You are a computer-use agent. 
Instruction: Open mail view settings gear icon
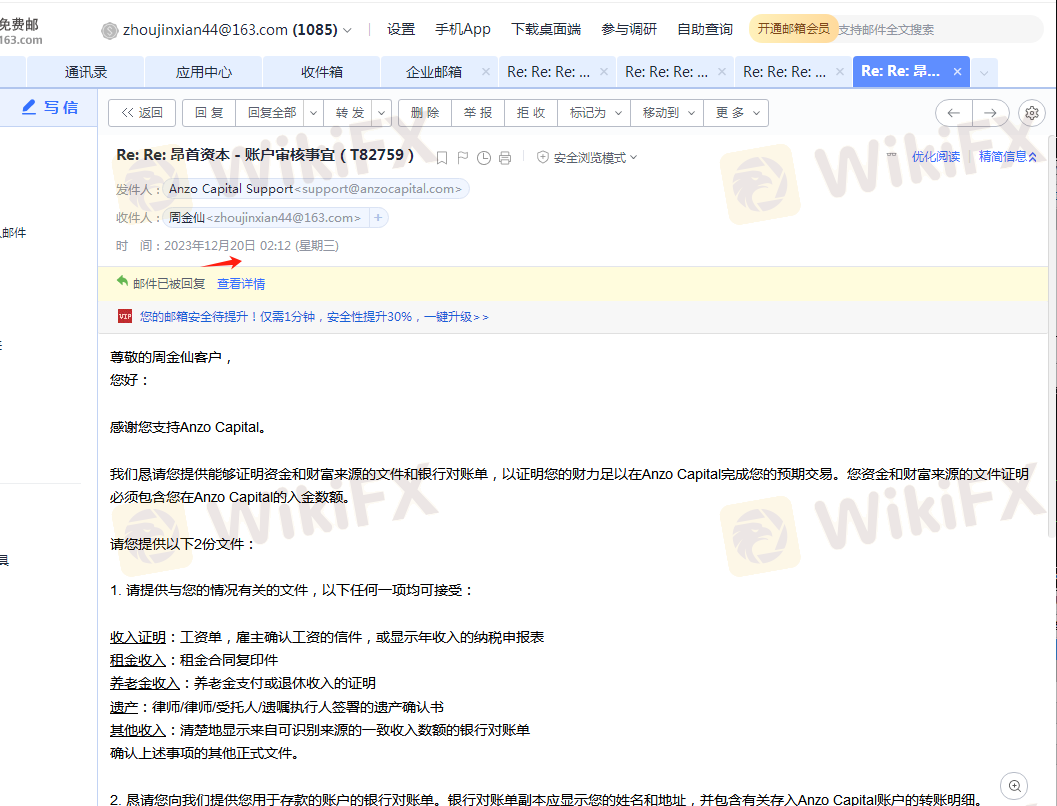click(1031, 113)
